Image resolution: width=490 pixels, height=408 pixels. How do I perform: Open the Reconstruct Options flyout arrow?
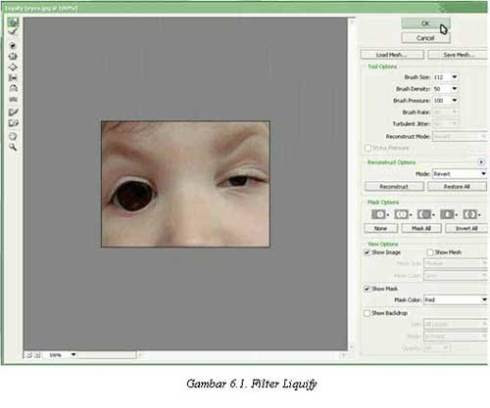[x=481, y=162]
